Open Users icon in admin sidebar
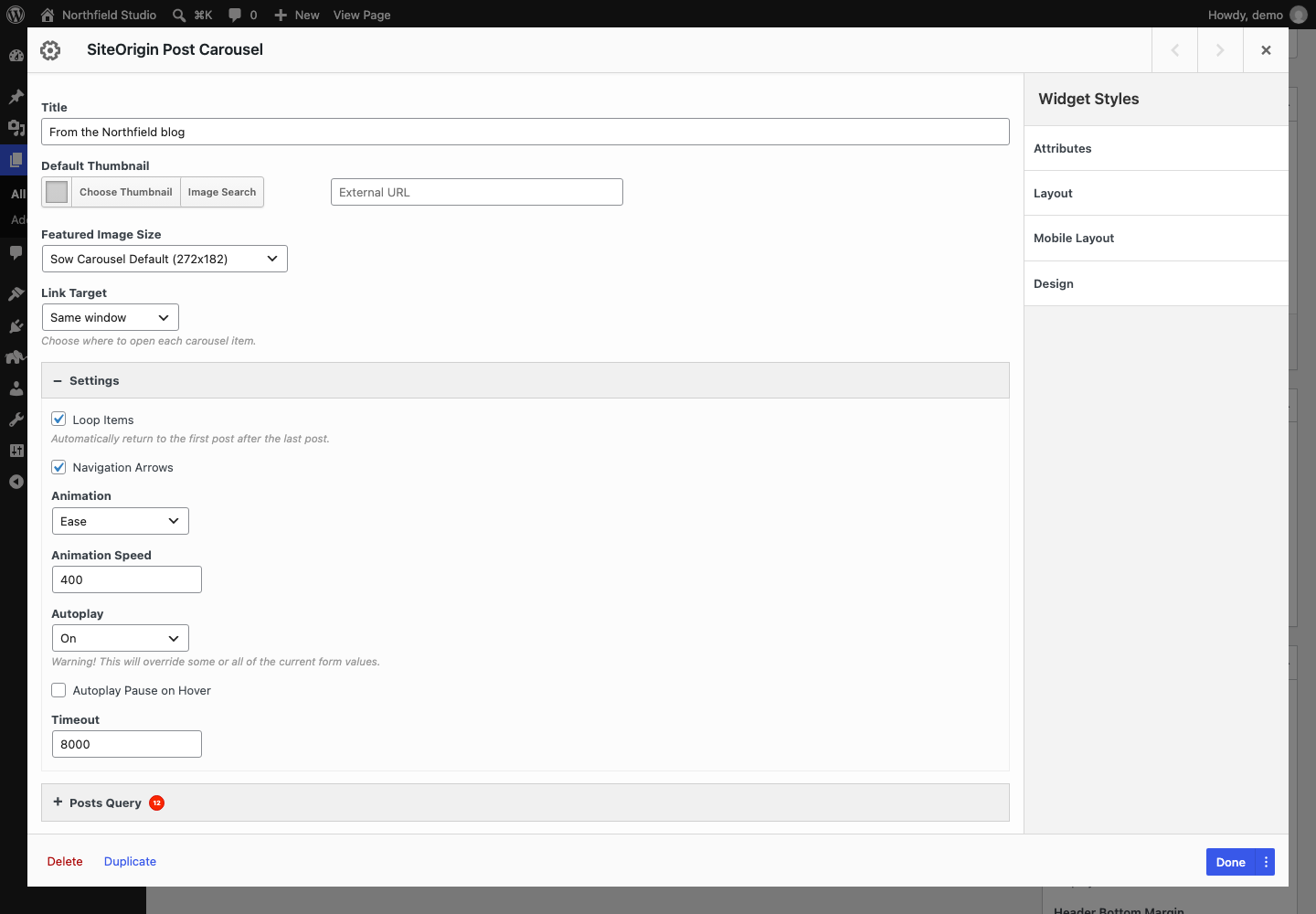Viewport: 1316px width, 914px height. [x=16, y=388]
